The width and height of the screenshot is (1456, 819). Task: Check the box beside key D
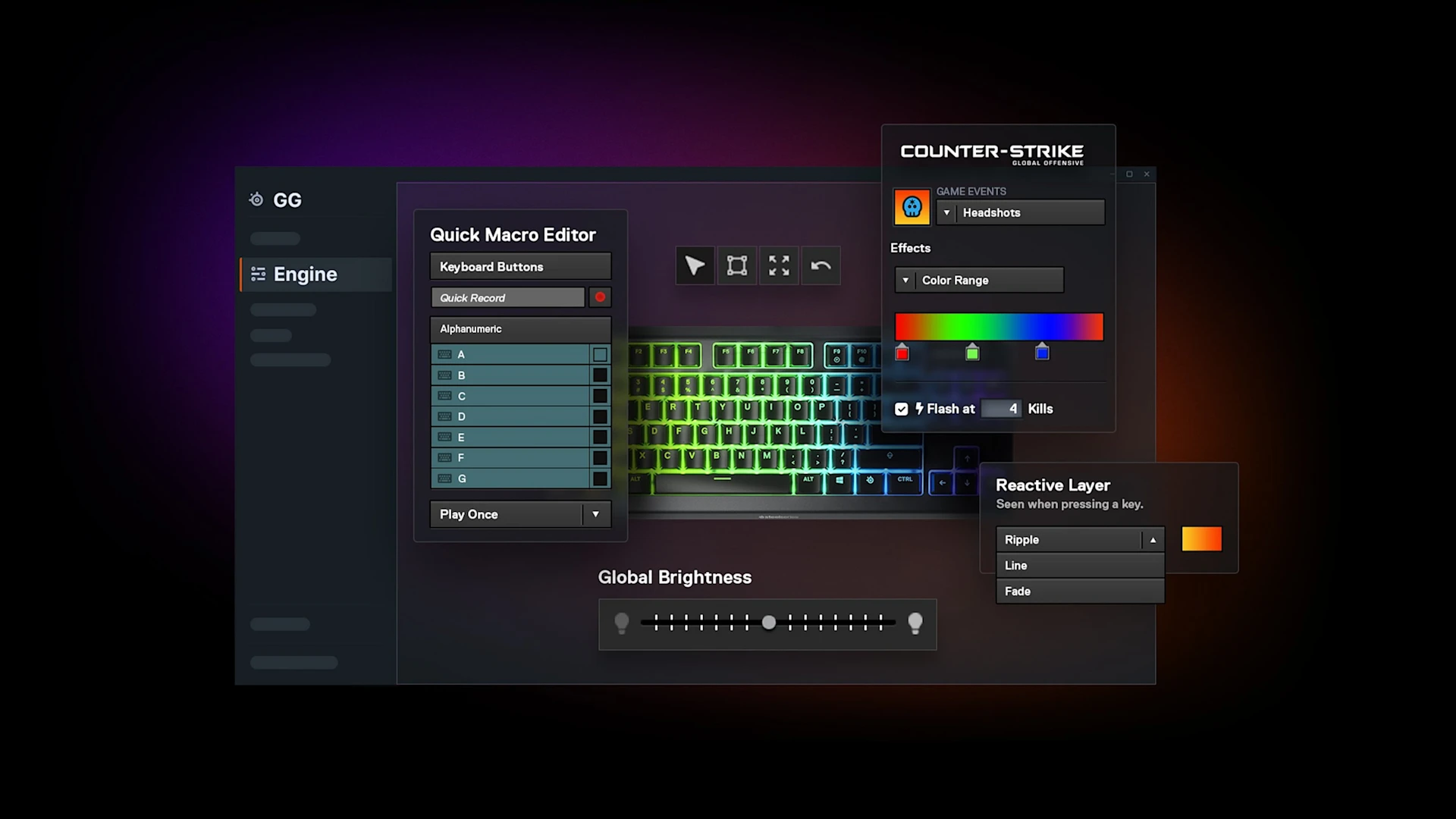(600, 417)
